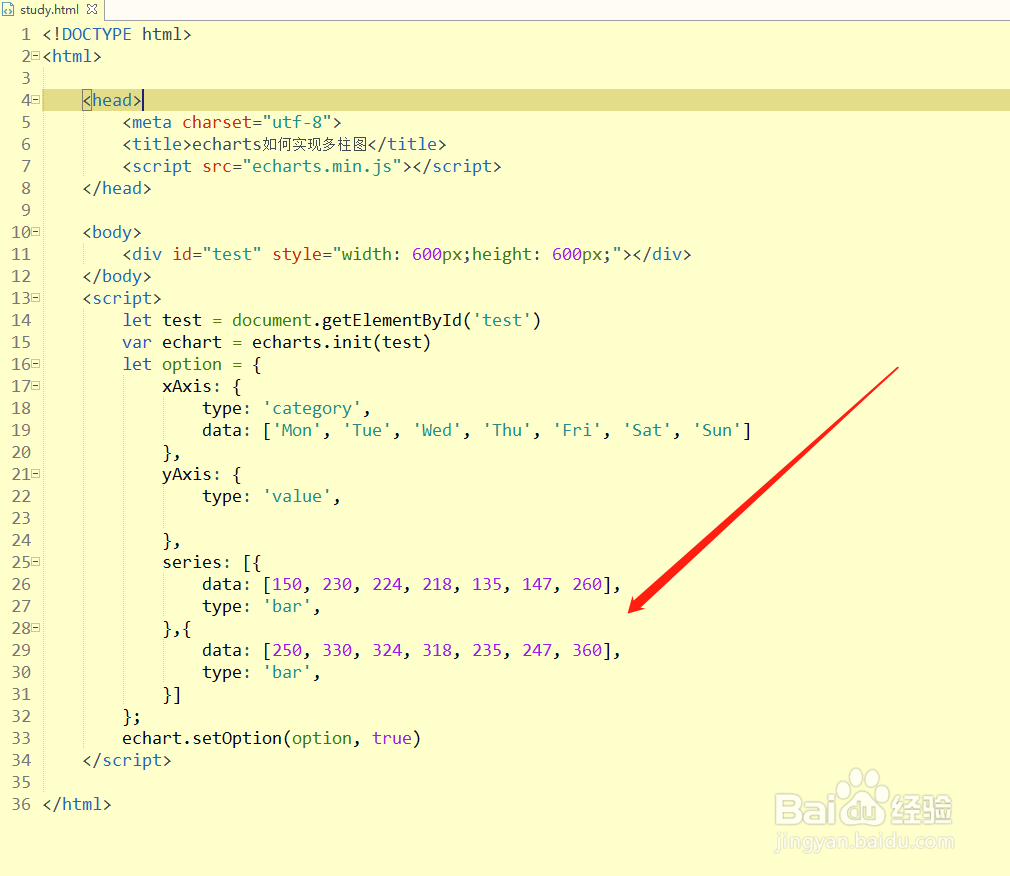1010x876 pixels.
Task: Click the closing </script> tag on line 34
Action: click(x=127, y=760)
